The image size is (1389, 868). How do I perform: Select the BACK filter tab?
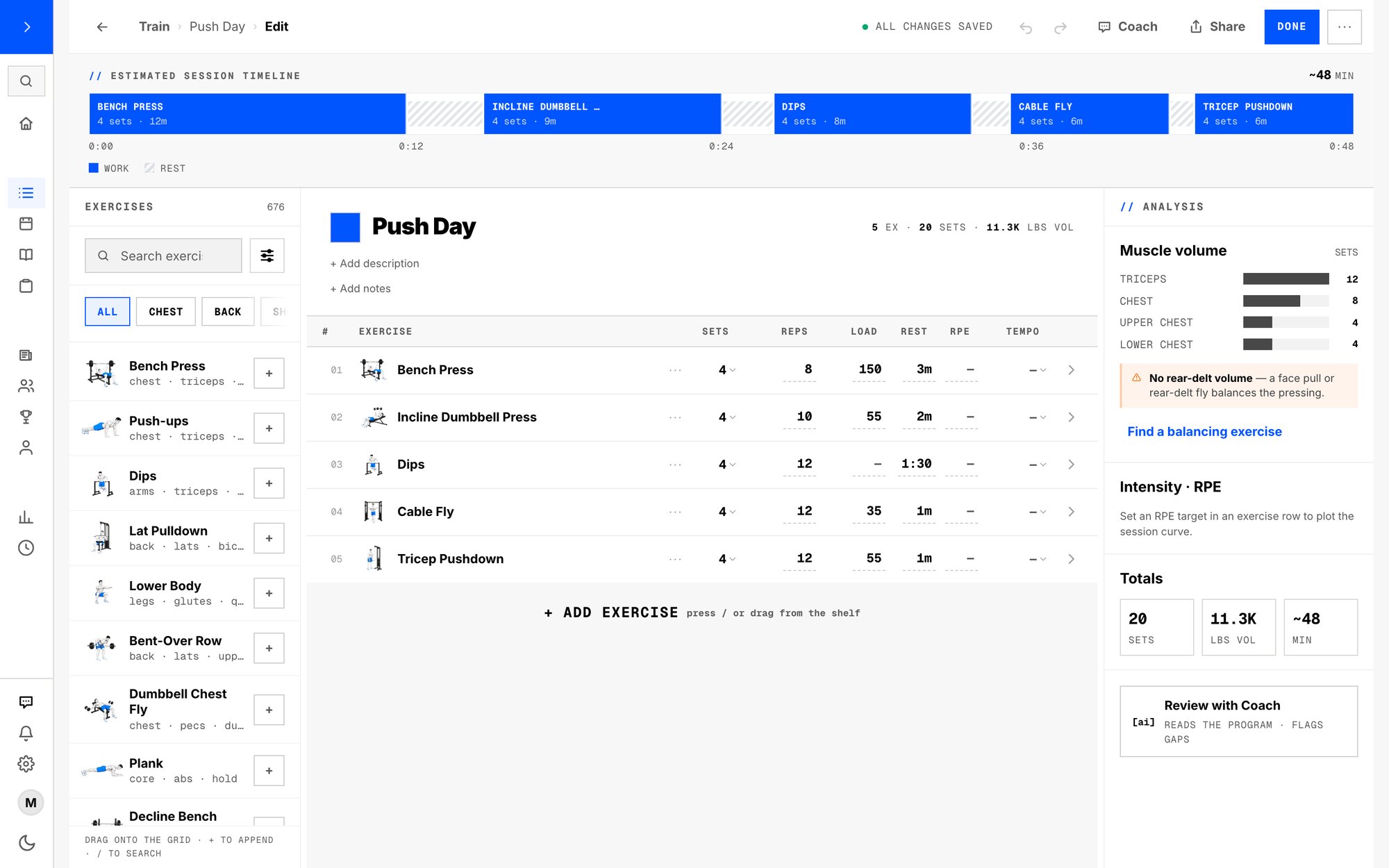tap(228, 312)
